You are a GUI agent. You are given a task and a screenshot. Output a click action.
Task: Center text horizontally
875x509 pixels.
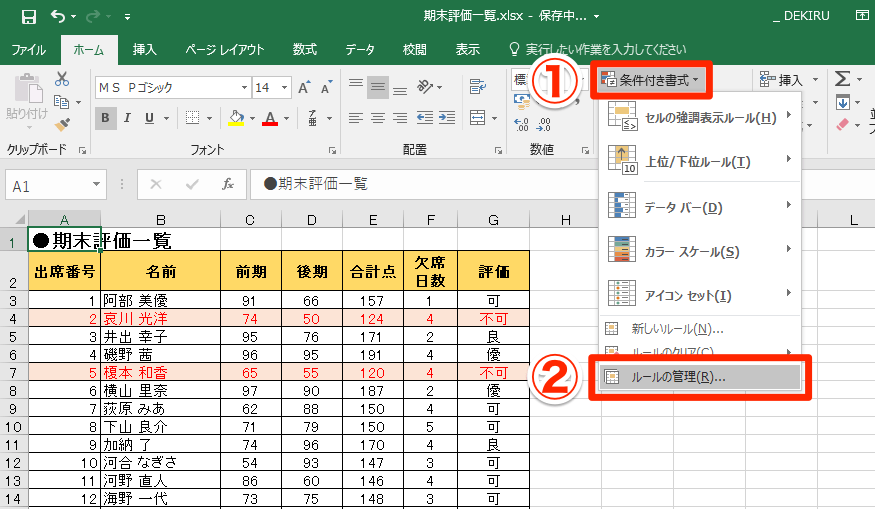[378, 118]
